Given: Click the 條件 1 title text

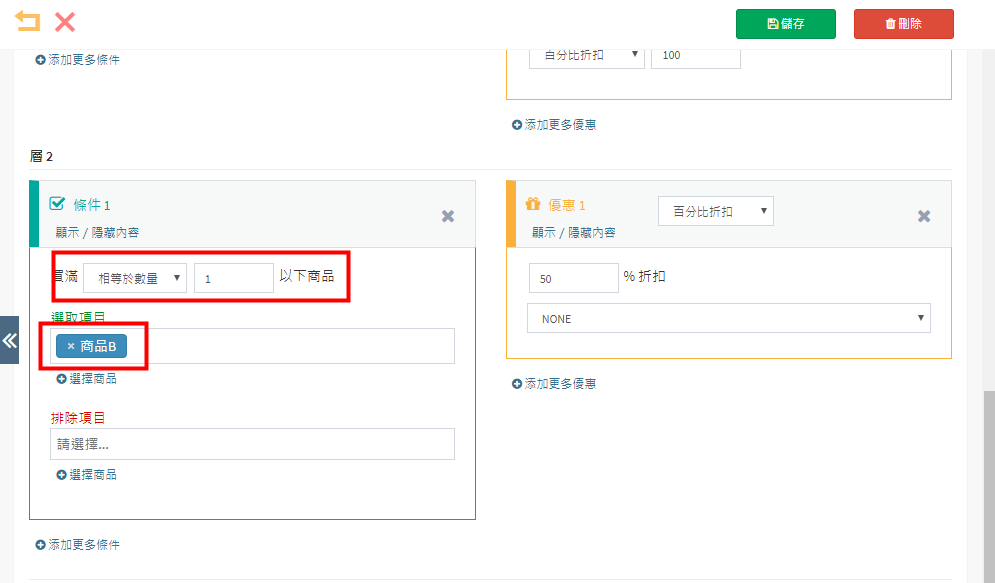Looking at the screenshot, I should click(92, 205).
